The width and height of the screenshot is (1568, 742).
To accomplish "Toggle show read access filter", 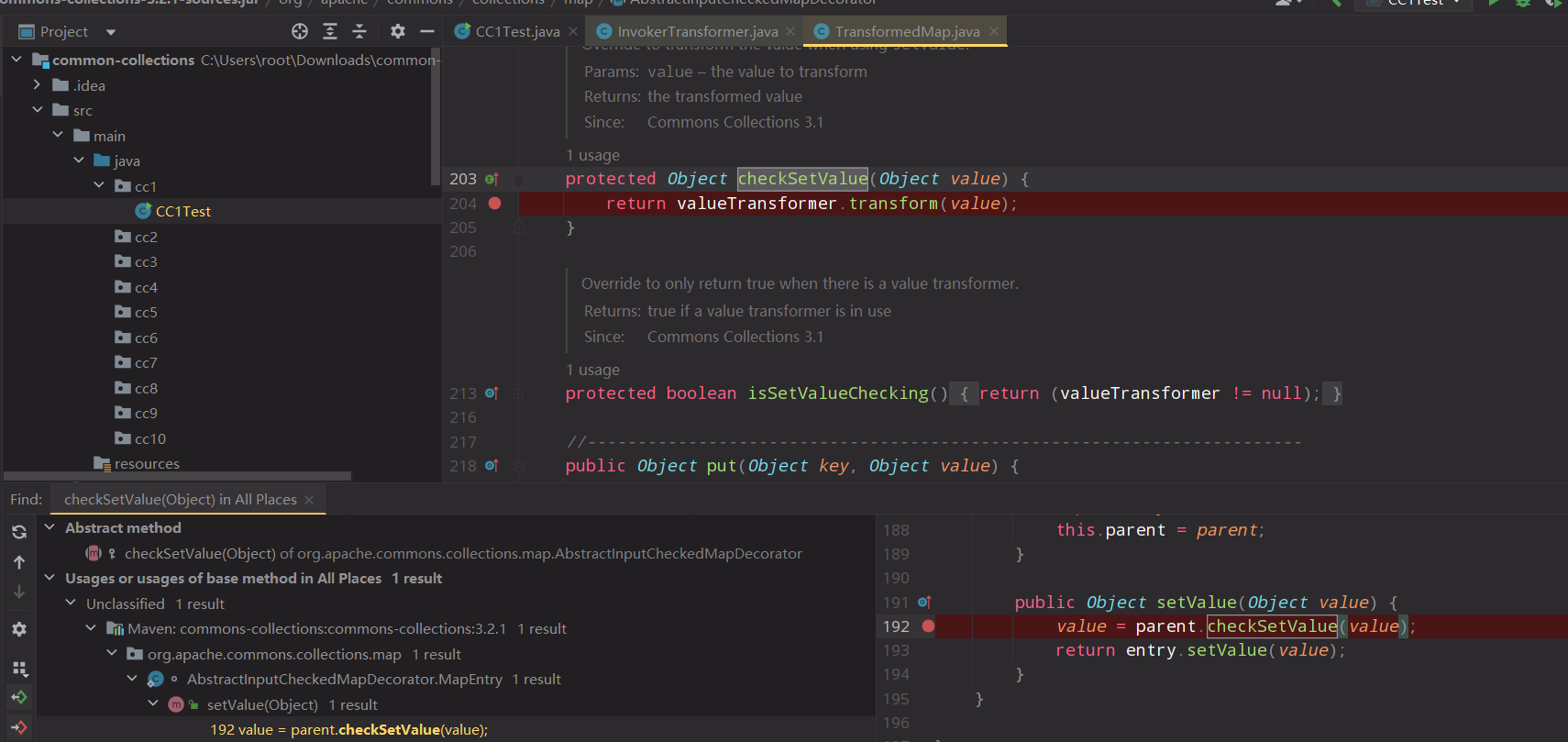I will [x=19, y=698].
